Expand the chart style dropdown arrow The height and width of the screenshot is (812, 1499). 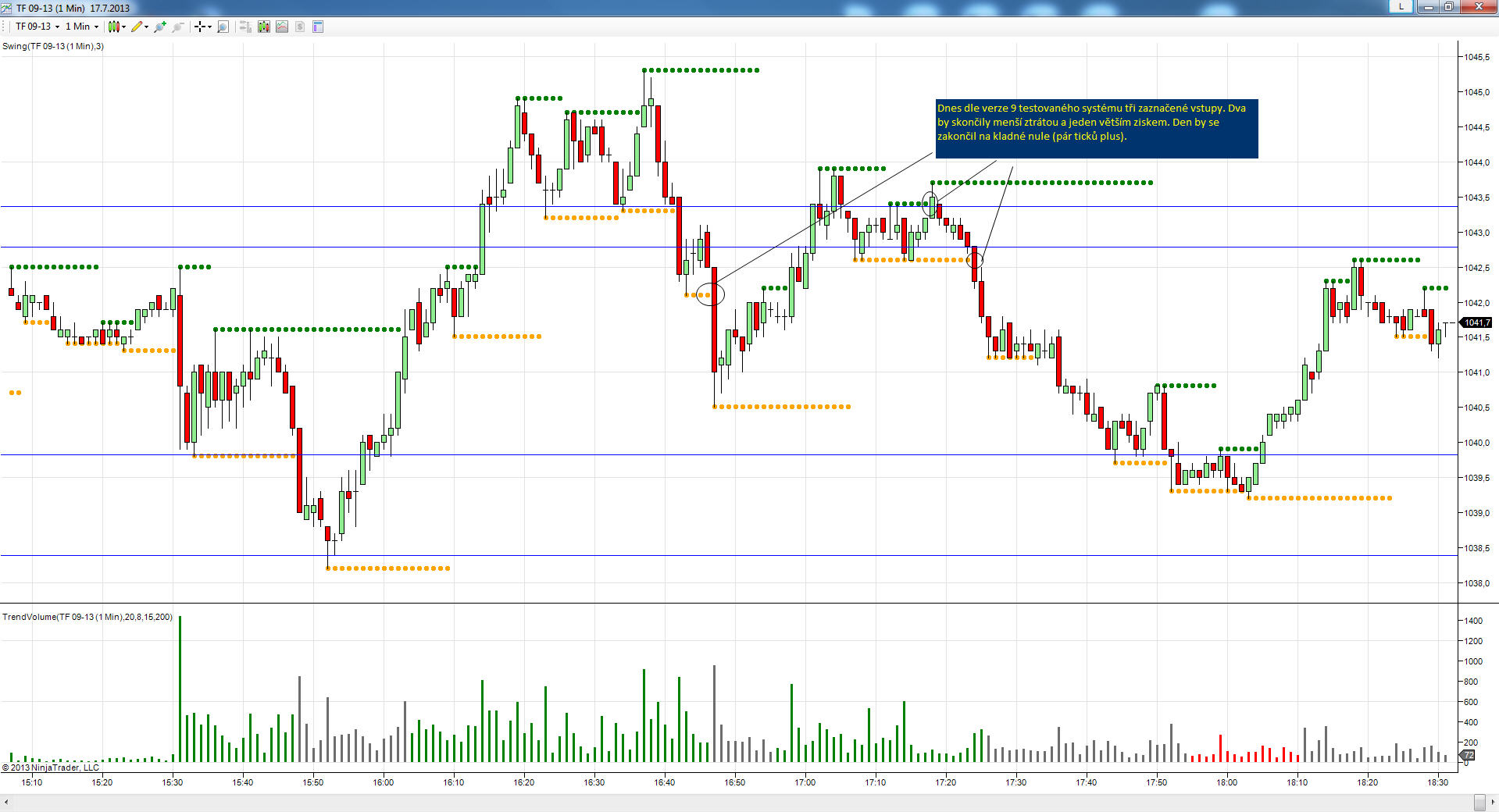[x=123, y=27]
